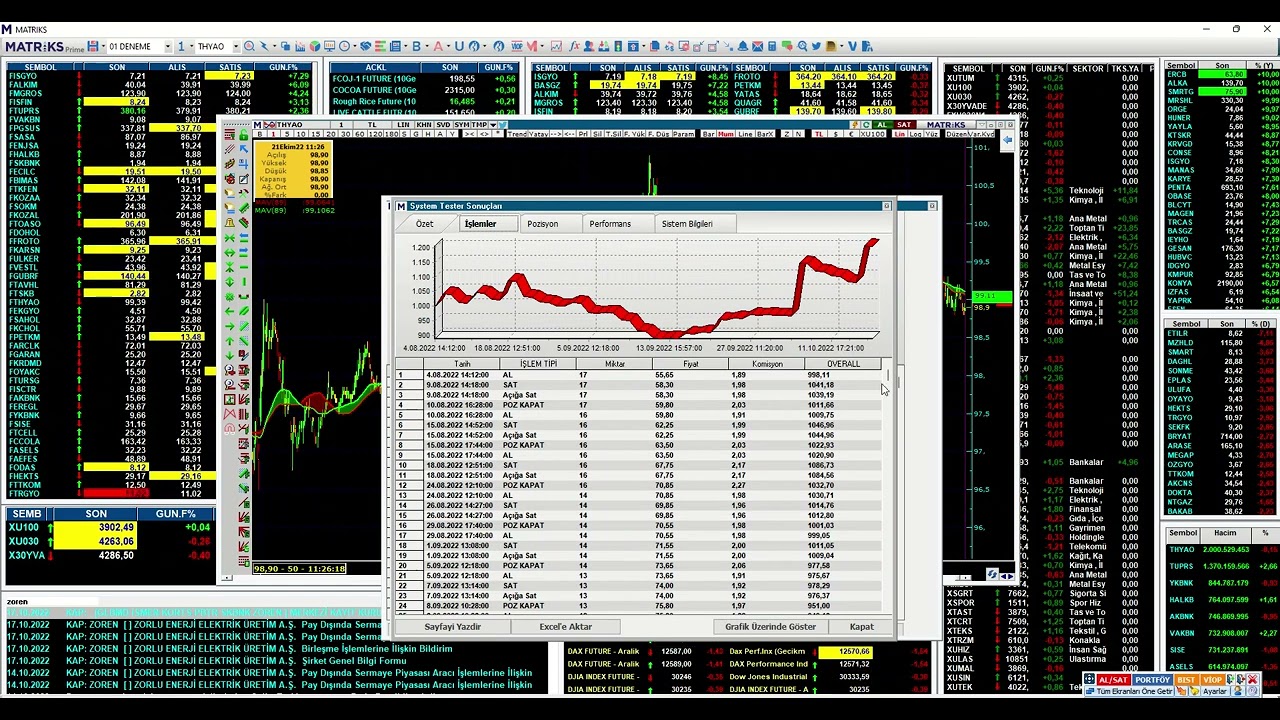
Task: Click the Sayfayı Yazdır button
Action: (x=453, y=627)
